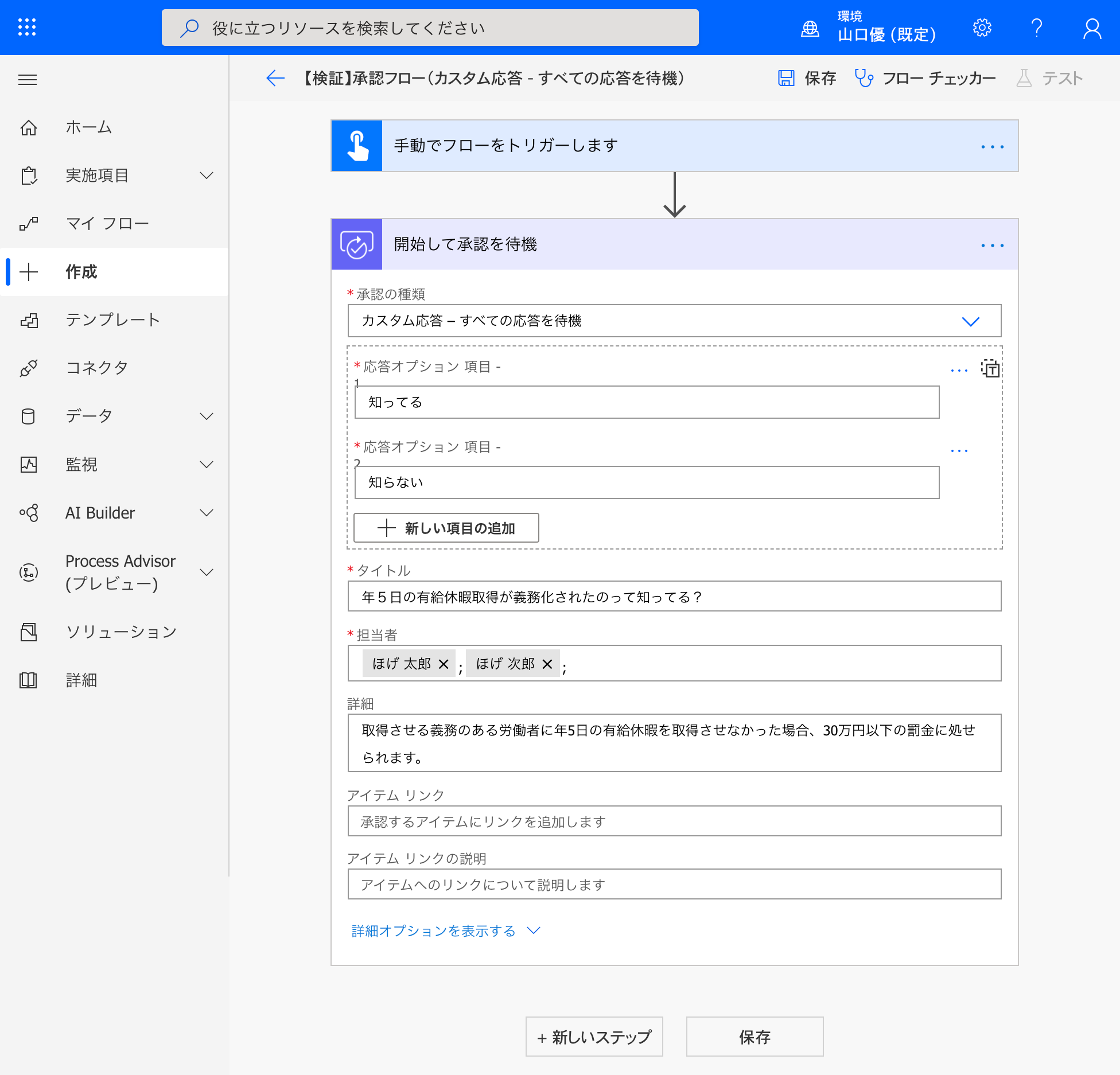Open the environment switcher icon
The height and width of the screenshot is (1075, 1120).
pyautogui.click(x=810, y=27)
